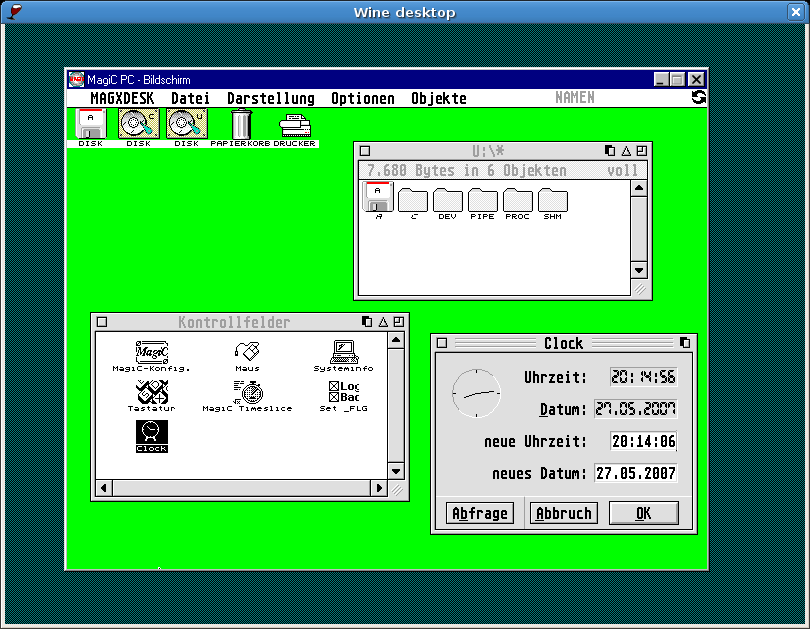Click the wine glass icon in Wine desktop title
The width and height of the screenshot is (810, 629).
pos(14,11)
